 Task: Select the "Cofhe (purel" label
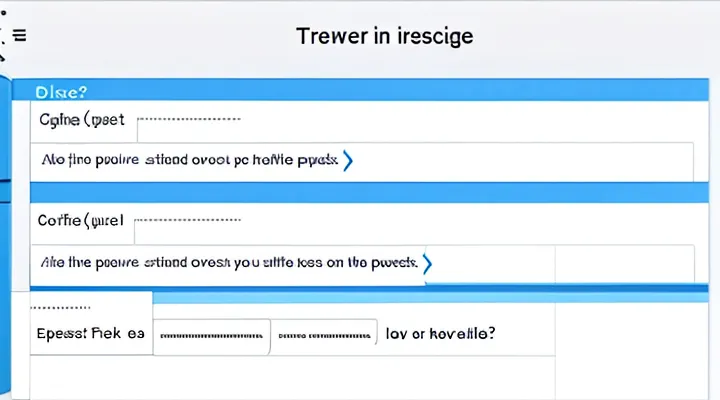79,217
